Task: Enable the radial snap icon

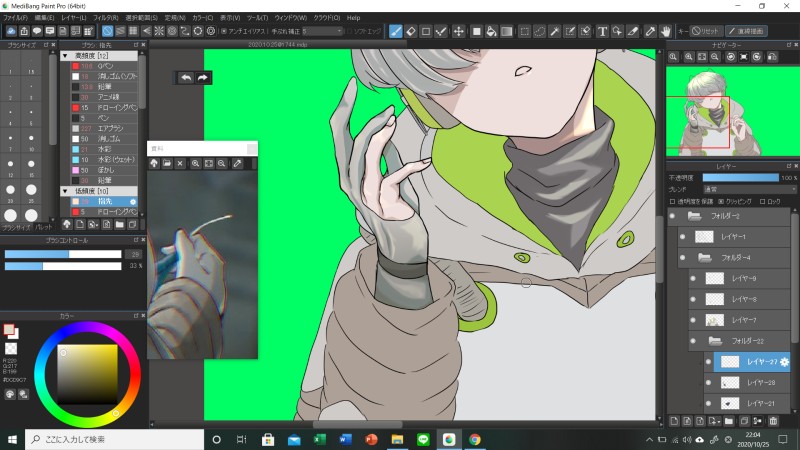Action: 159,31
